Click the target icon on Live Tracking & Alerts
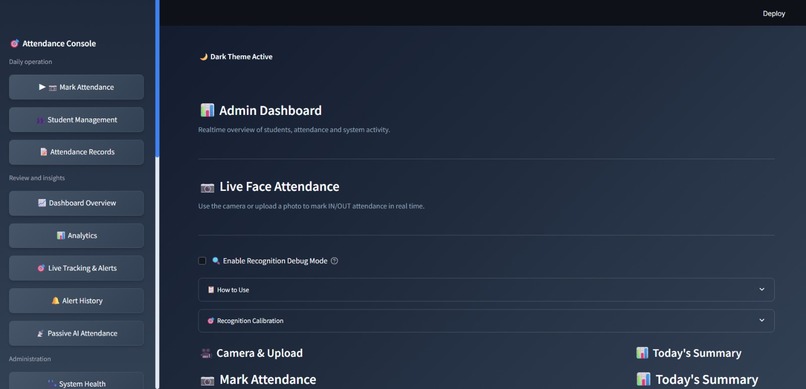806x389 pixels. (x=41, y=268)
